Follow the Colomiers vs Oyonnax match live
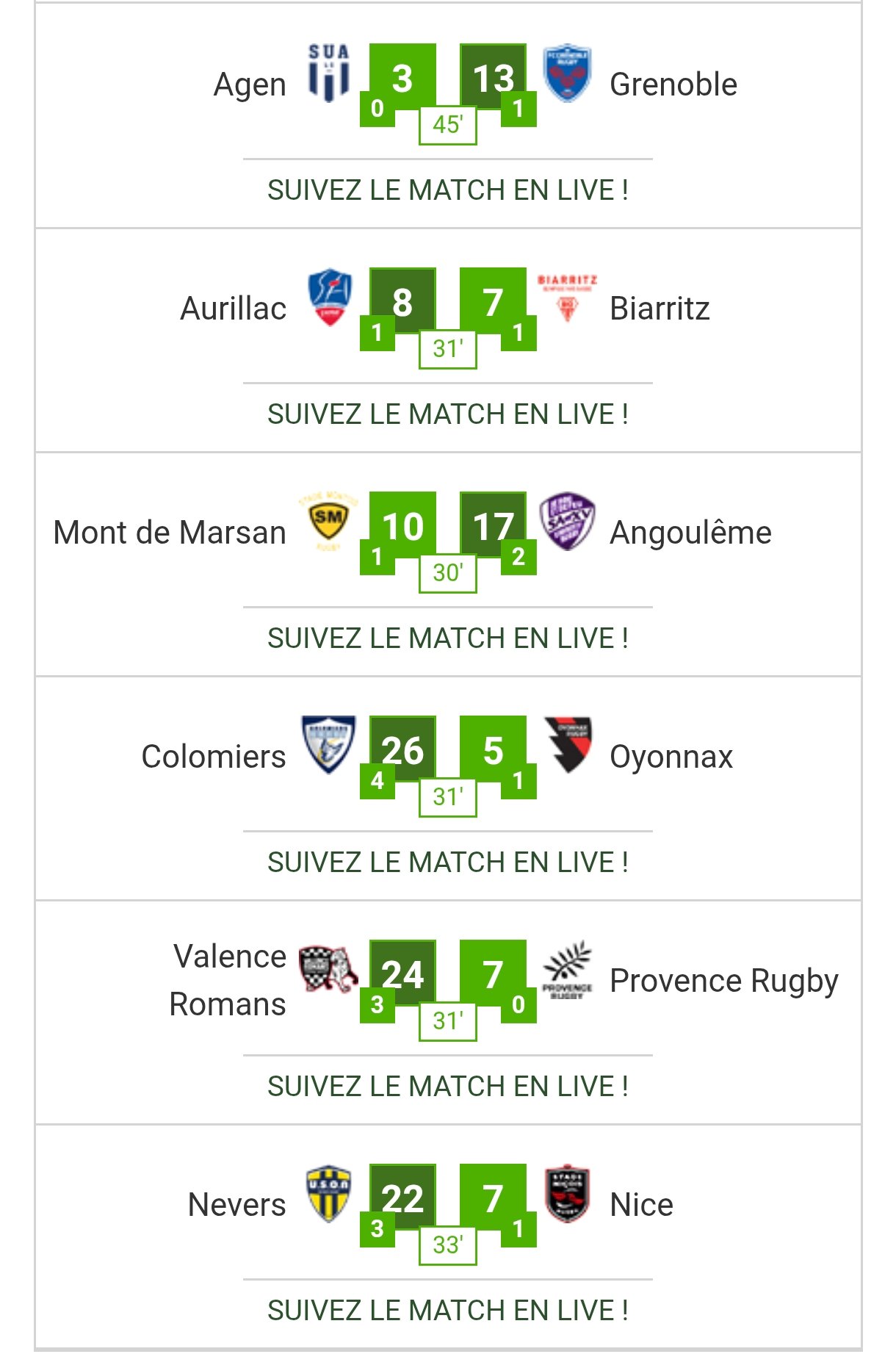The image size is (896, 1354). 448,862
